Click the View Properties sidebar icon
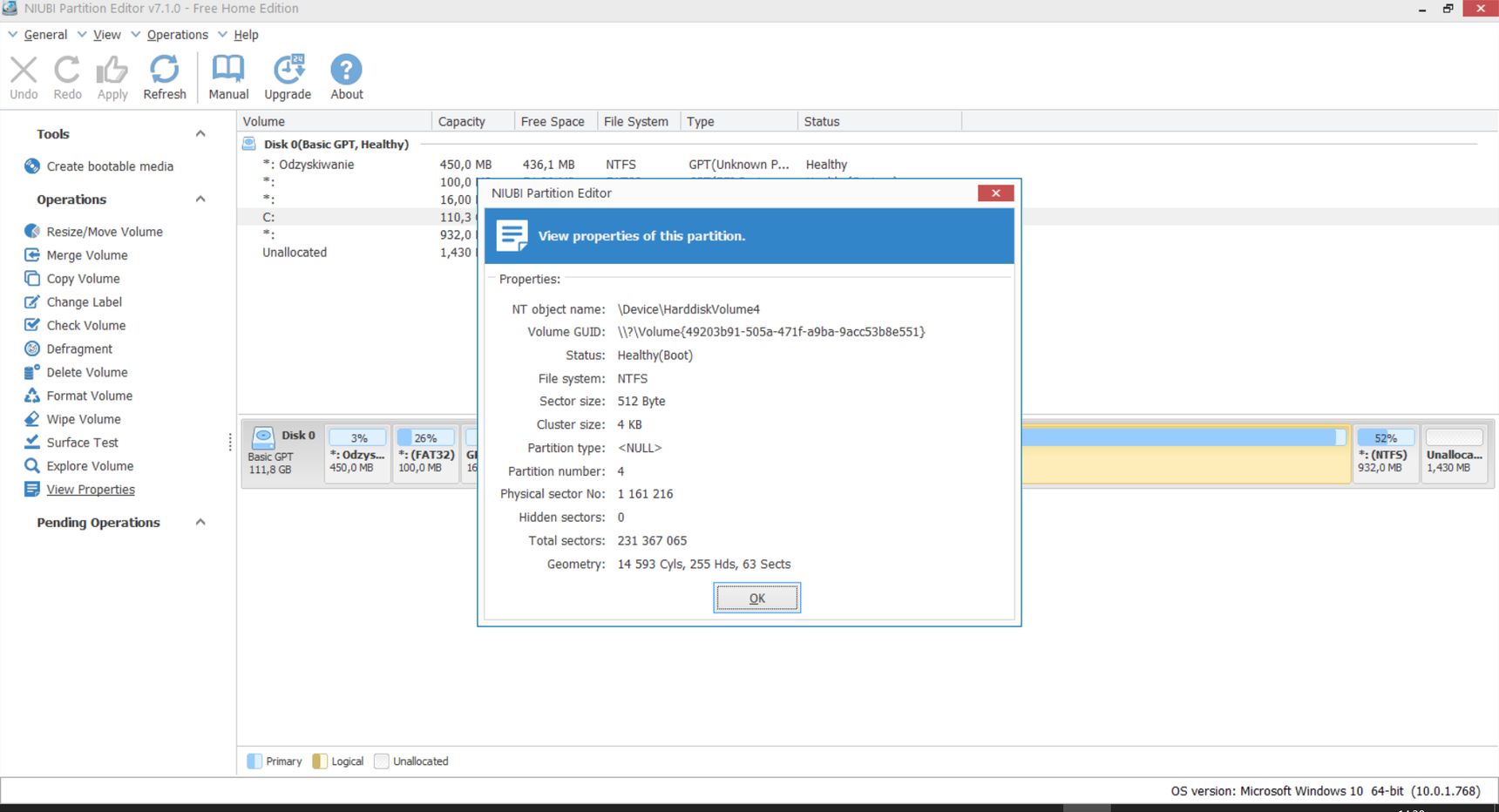 pos(32,489)
